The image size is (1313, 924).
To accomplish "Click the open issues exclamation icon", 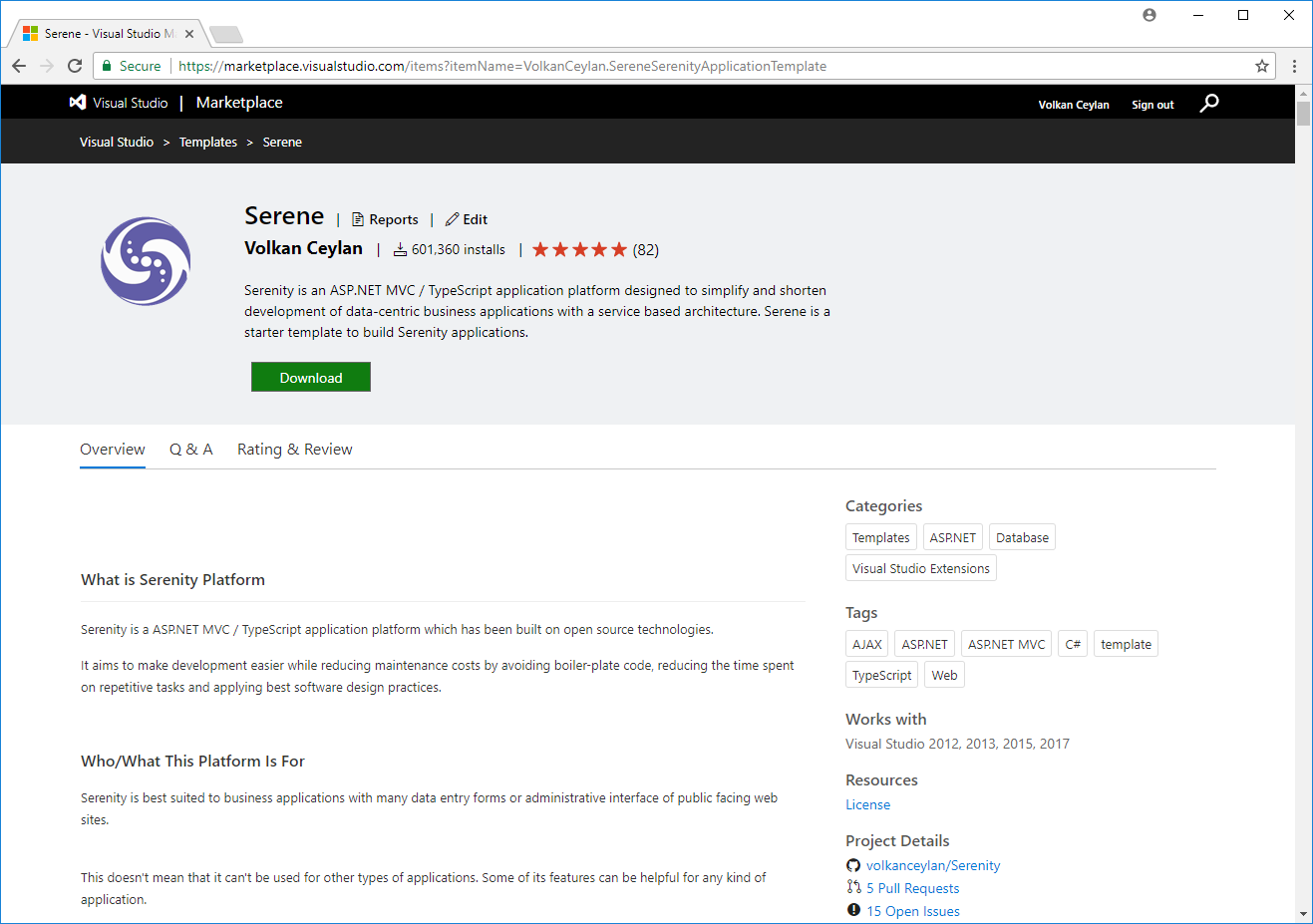I will (854, 909).
